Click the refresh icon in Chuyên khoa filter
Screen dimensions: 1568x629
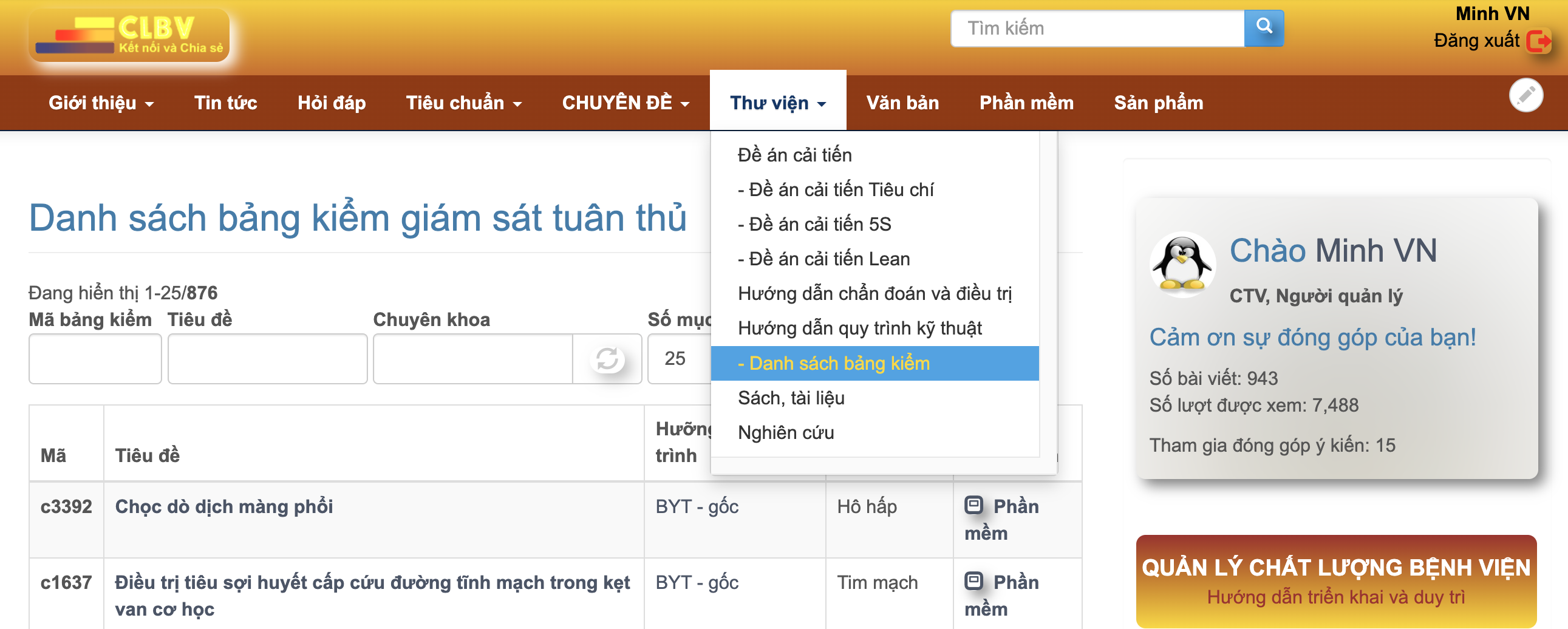pyautogui.click(x=607, y=359)
